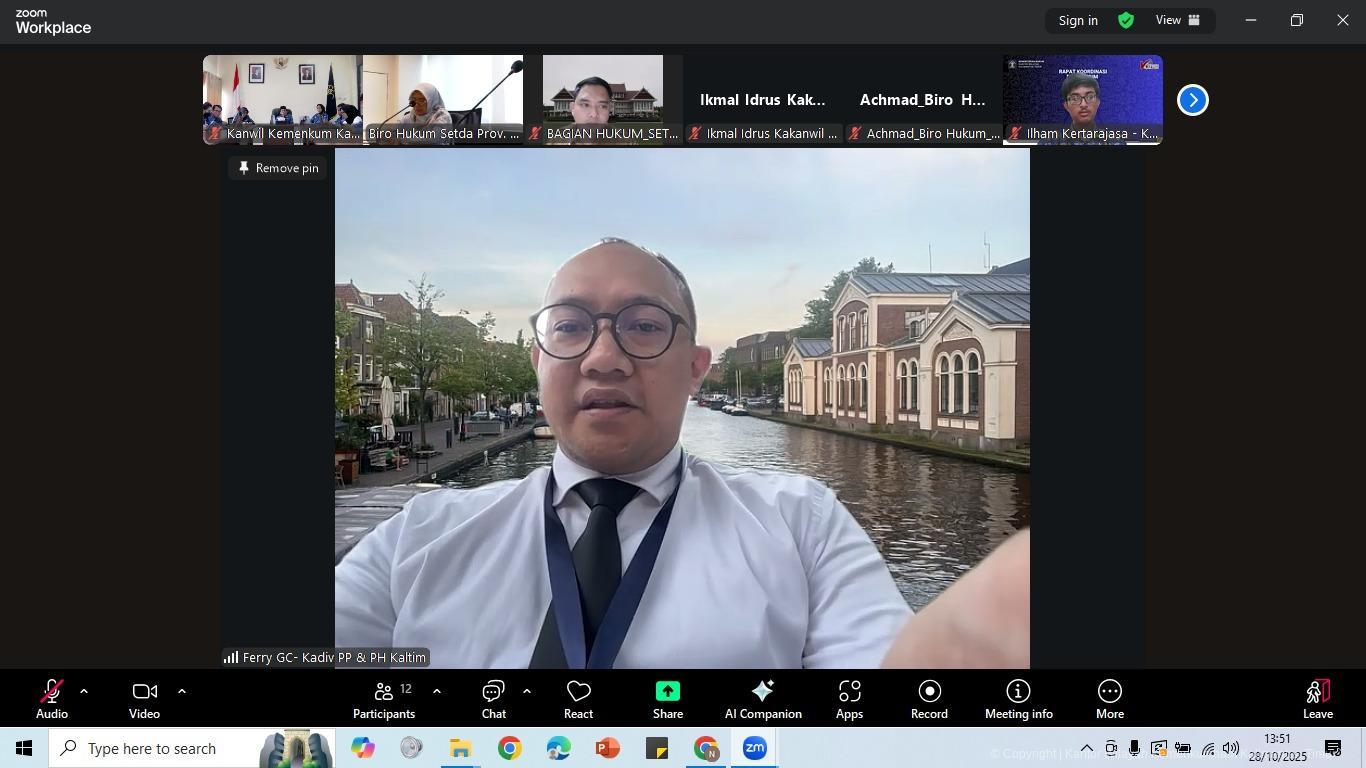Toggle the camera with Video button
This screenshot has width=1366, height=768.
pyautogui.click(x=144, y=698)
